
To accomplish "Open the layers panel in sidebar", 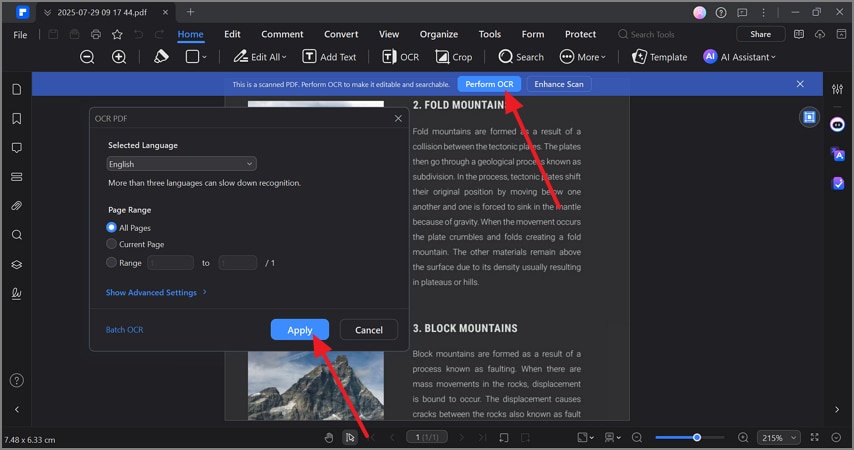I will (x=17, y=264).
